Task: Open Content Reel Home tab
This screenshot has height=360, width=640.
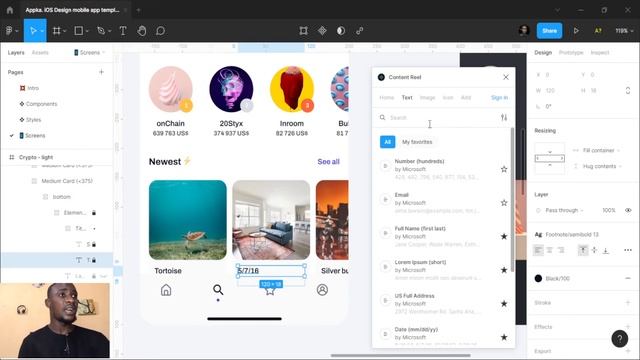Action: (387, 98)
